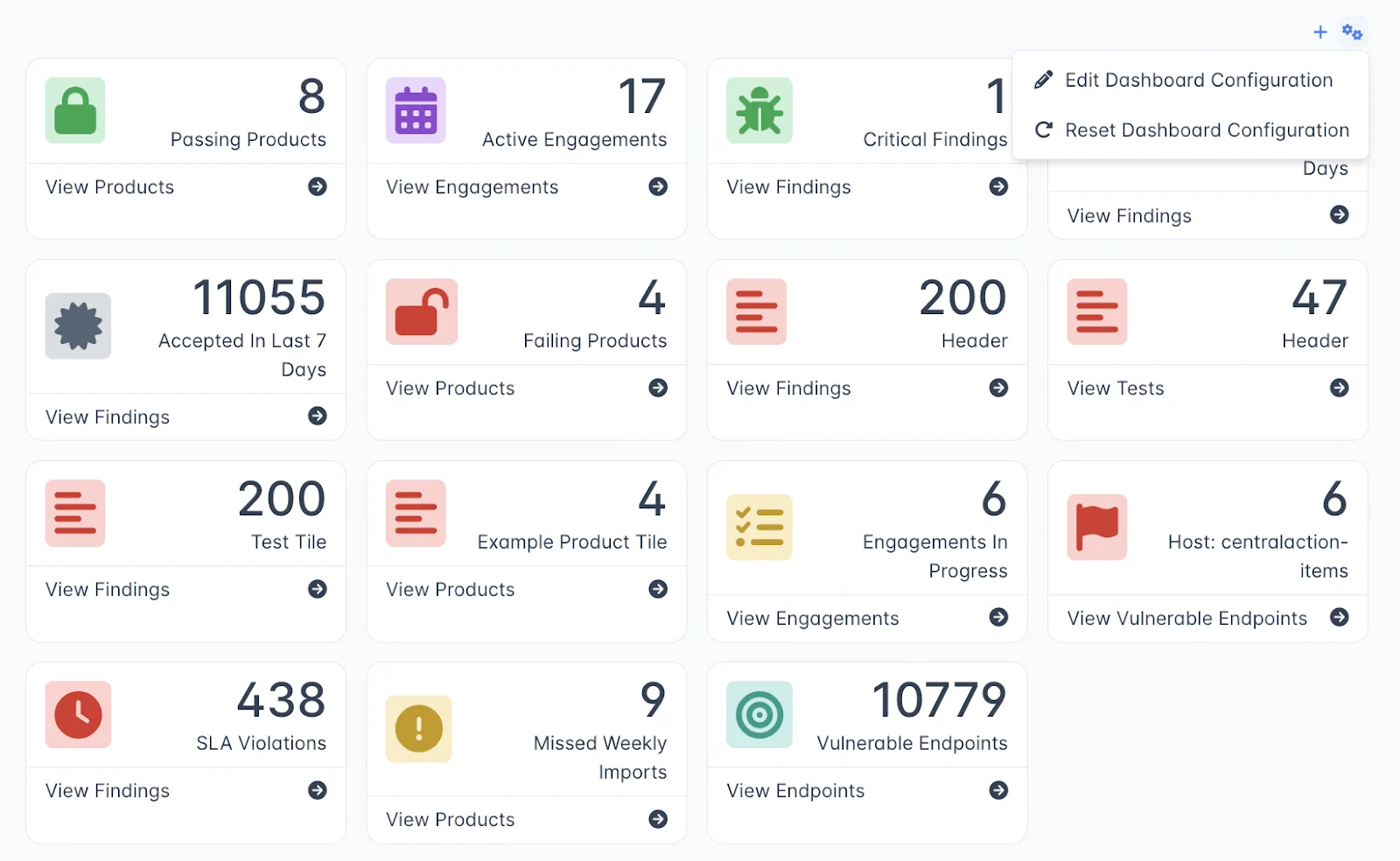Click the teal target Vulnerable Endpoints icon
Viewport: 1400px width, 861px height.
(x=759, y=714)
